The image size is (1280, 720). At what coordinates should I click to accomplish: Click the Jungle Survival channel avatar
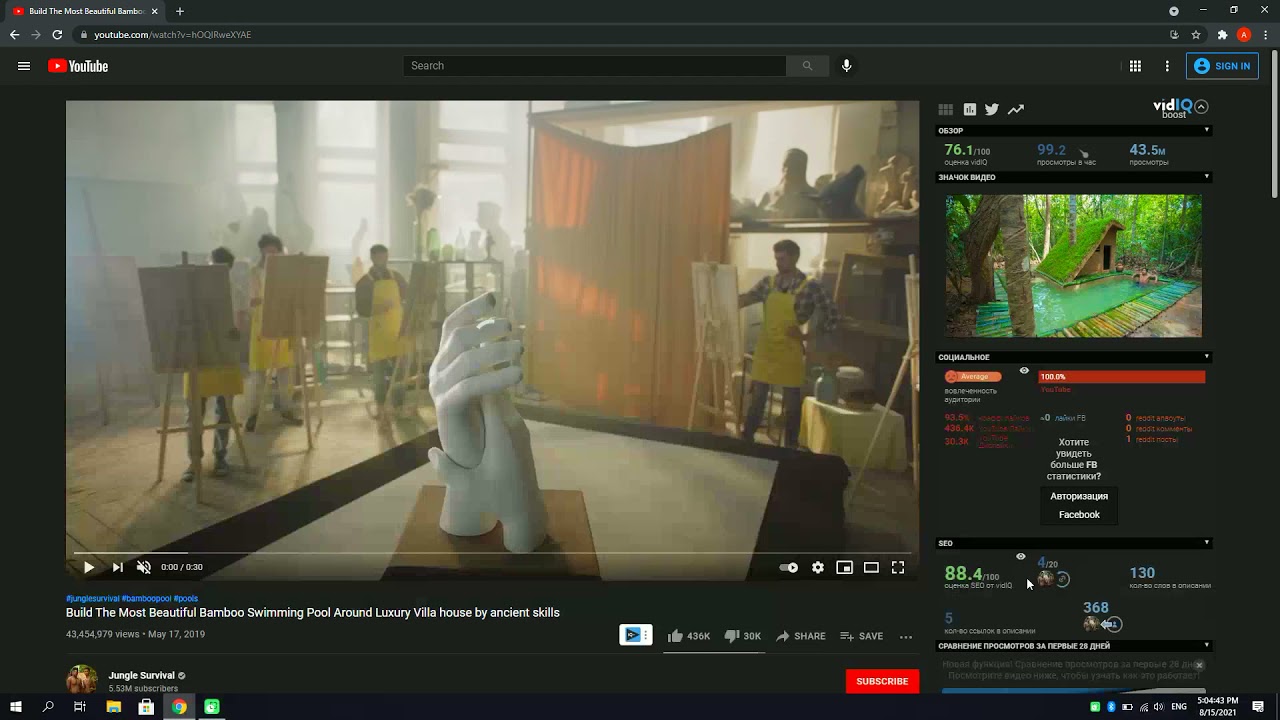[82, 679]
